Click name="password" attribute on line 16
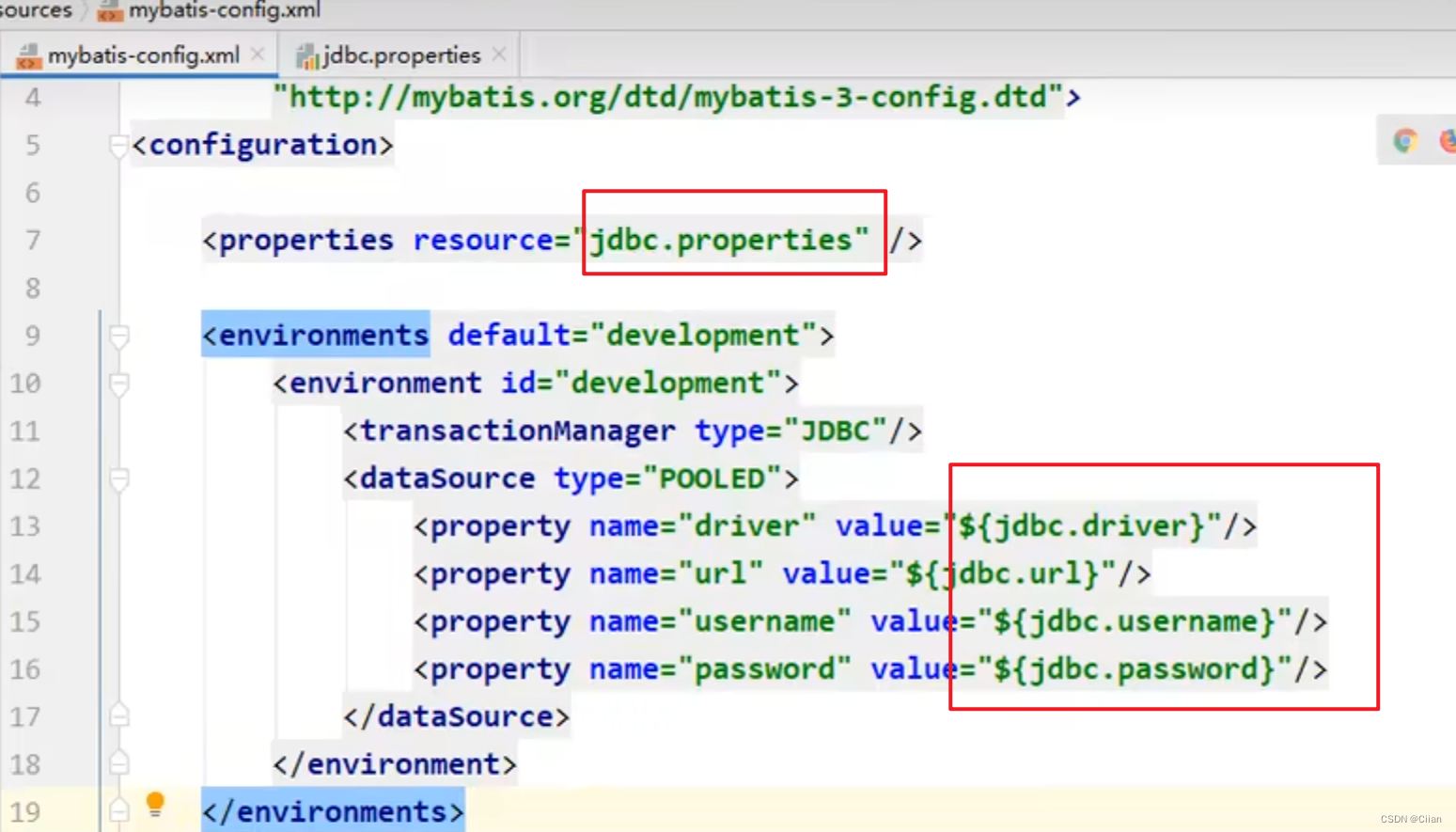The image size is (1456, 832). coord(720,669)
